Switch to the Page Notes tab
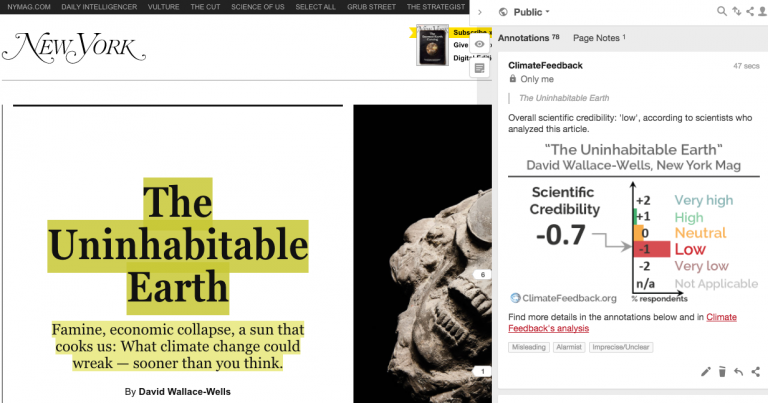 point(598,38)
